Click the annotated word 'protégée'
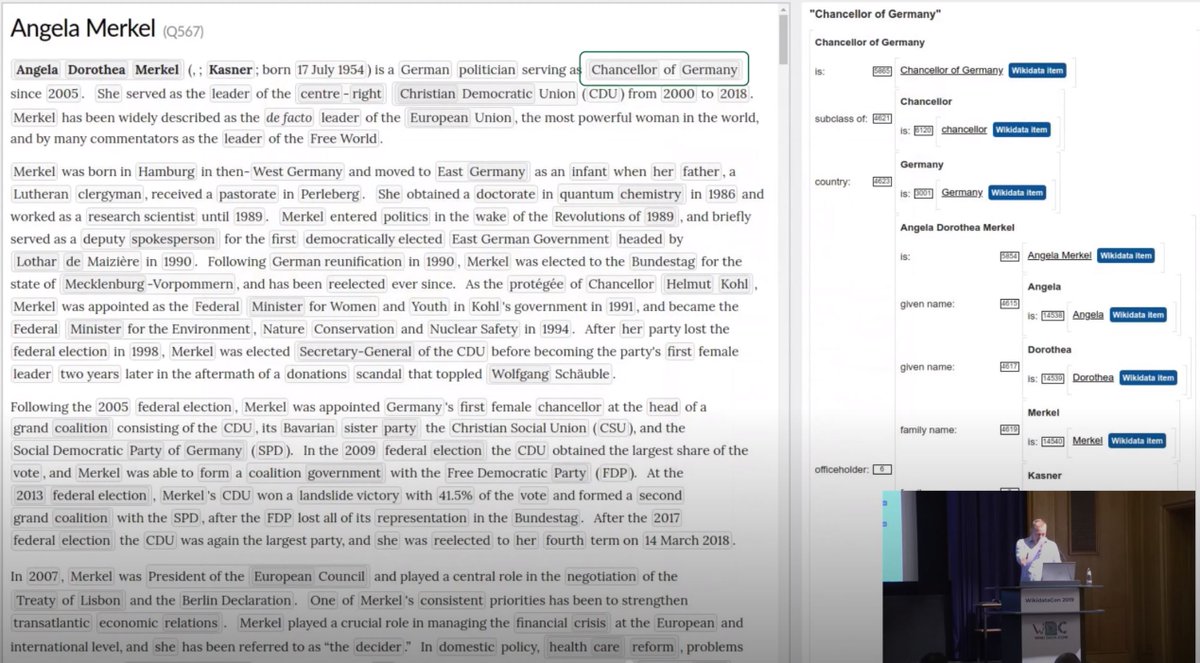 (x=537, y=284)
